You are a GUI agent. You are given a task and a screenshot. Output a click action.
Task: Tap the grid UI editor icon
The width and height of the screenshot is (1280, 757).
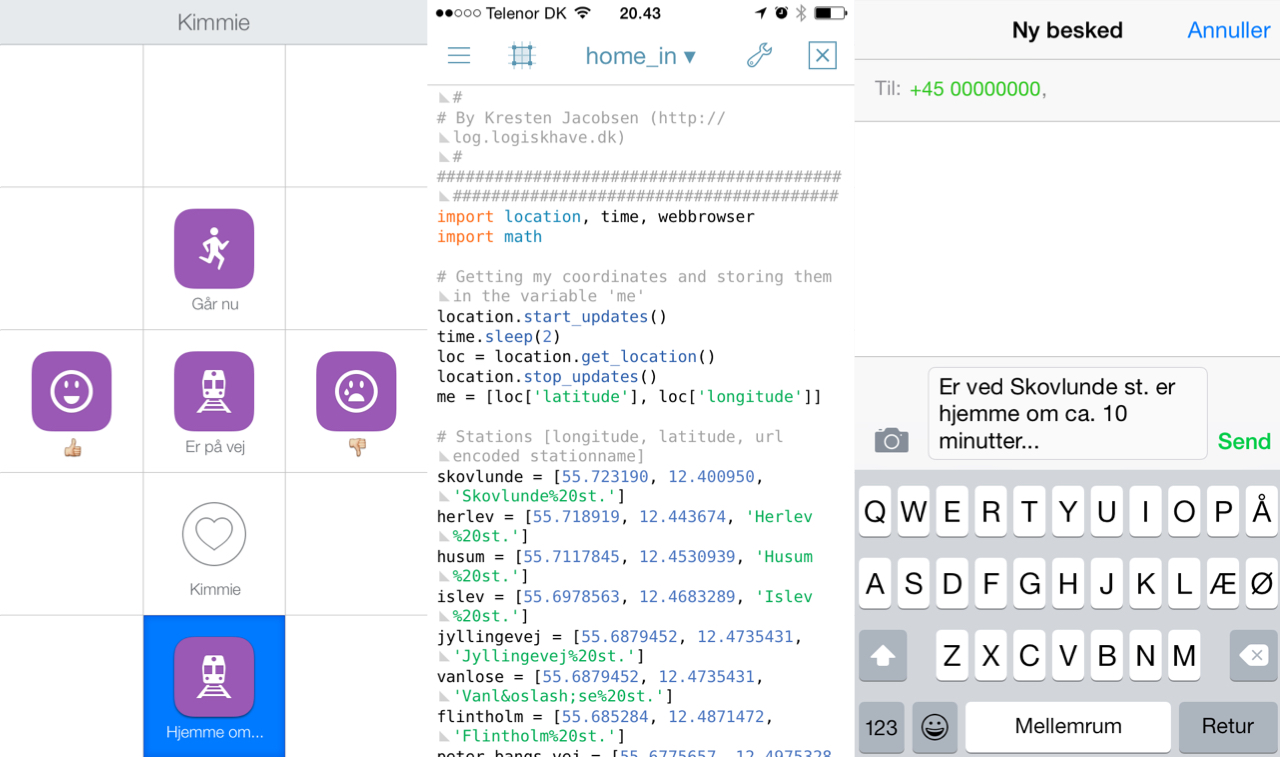point(522,56)
